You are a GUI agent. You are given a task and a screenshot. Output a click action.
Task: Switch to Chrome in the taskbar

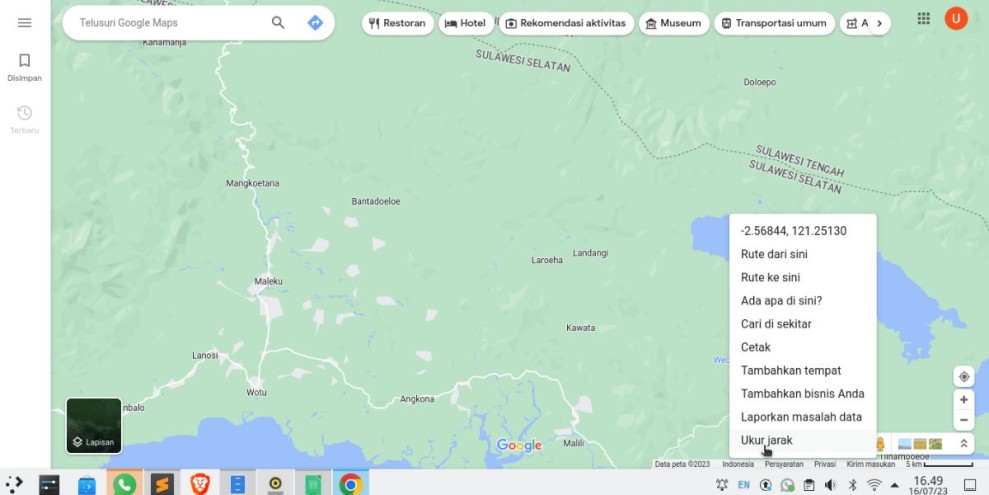pyautogui.click(x=351, y=484)
